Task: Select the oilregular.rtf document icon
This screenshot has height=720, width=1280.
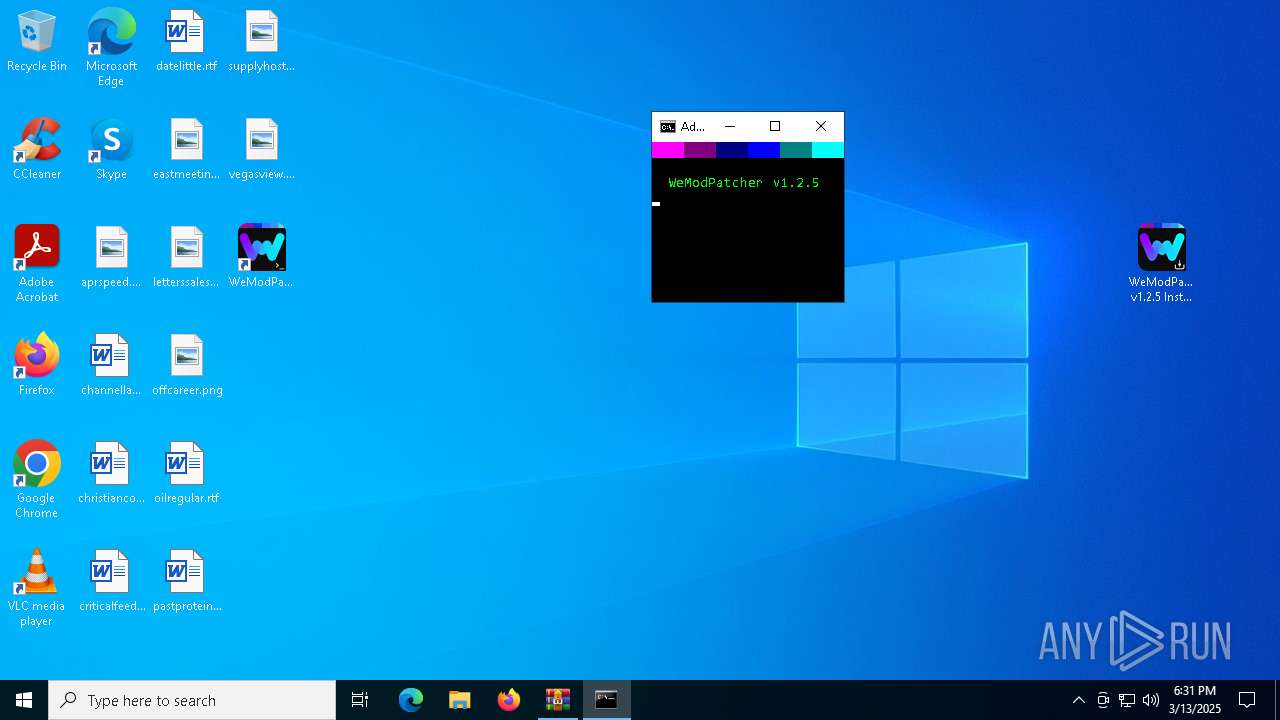Action: tap(186, 474)
